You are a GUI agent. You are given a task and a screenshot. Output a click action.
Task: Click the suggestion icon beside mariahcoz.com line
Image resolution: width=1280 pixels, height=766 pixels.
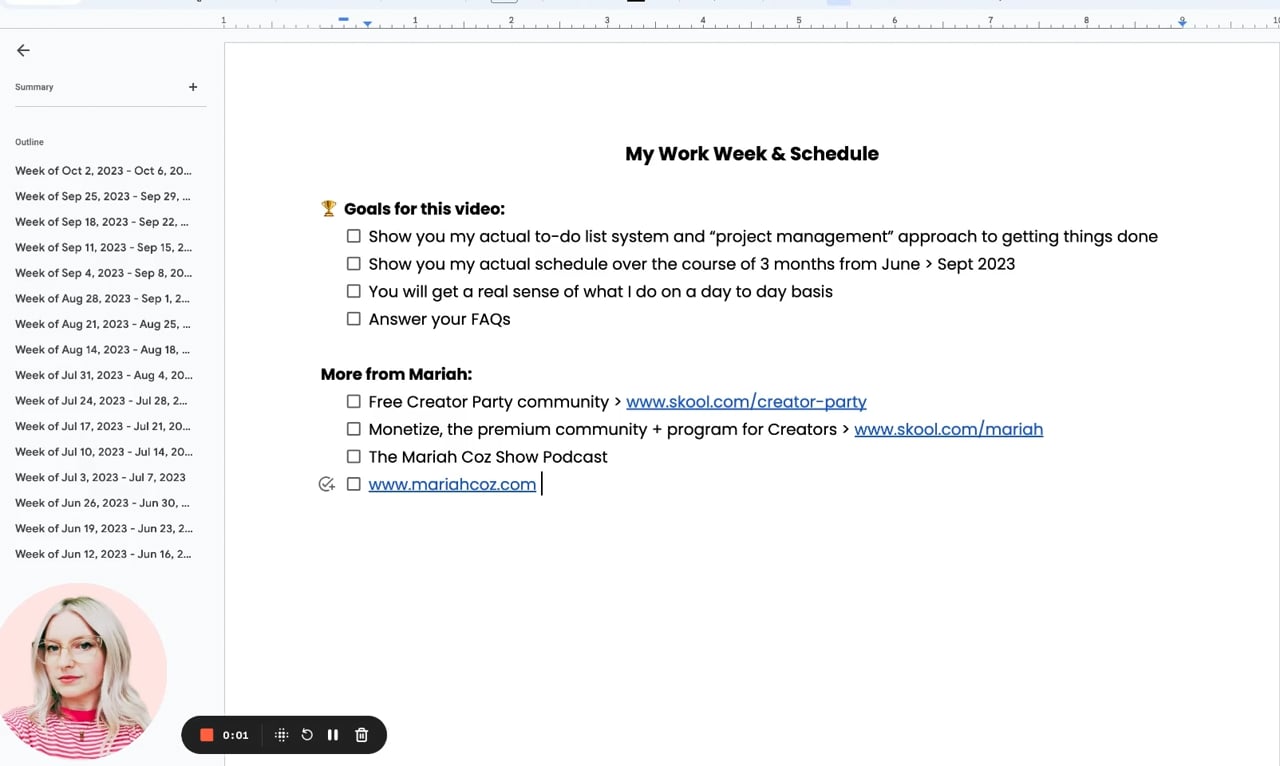click(326, 484)
